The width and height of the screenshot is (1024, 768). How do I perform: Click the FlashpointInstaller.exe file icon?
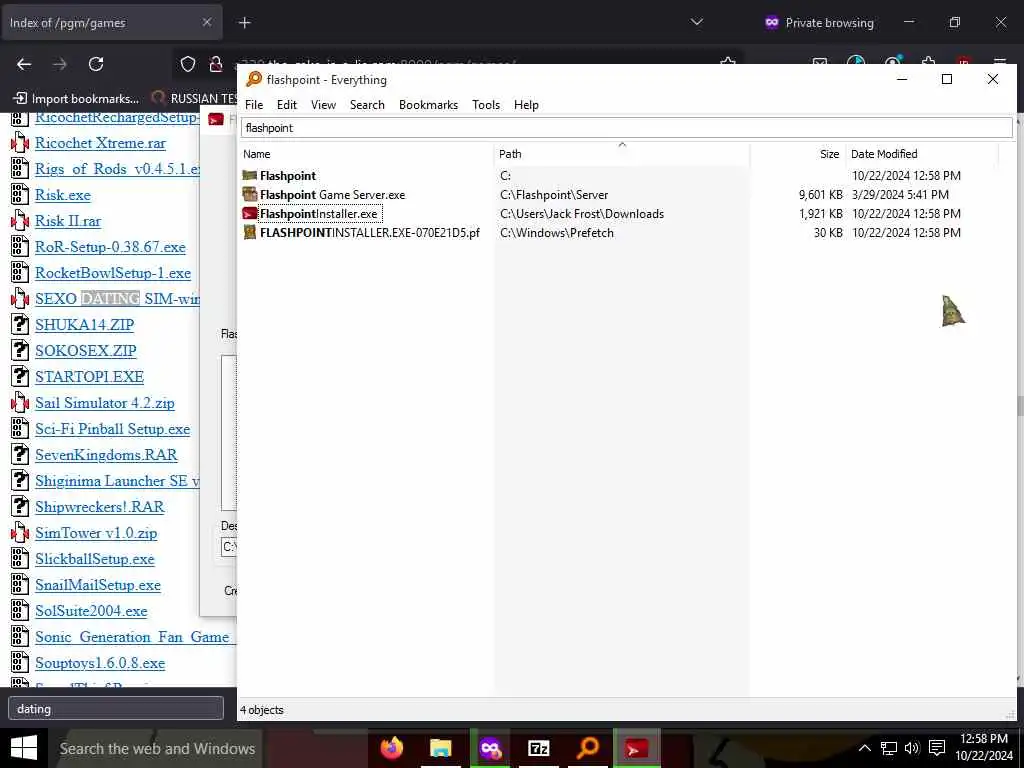pos(249,214)
